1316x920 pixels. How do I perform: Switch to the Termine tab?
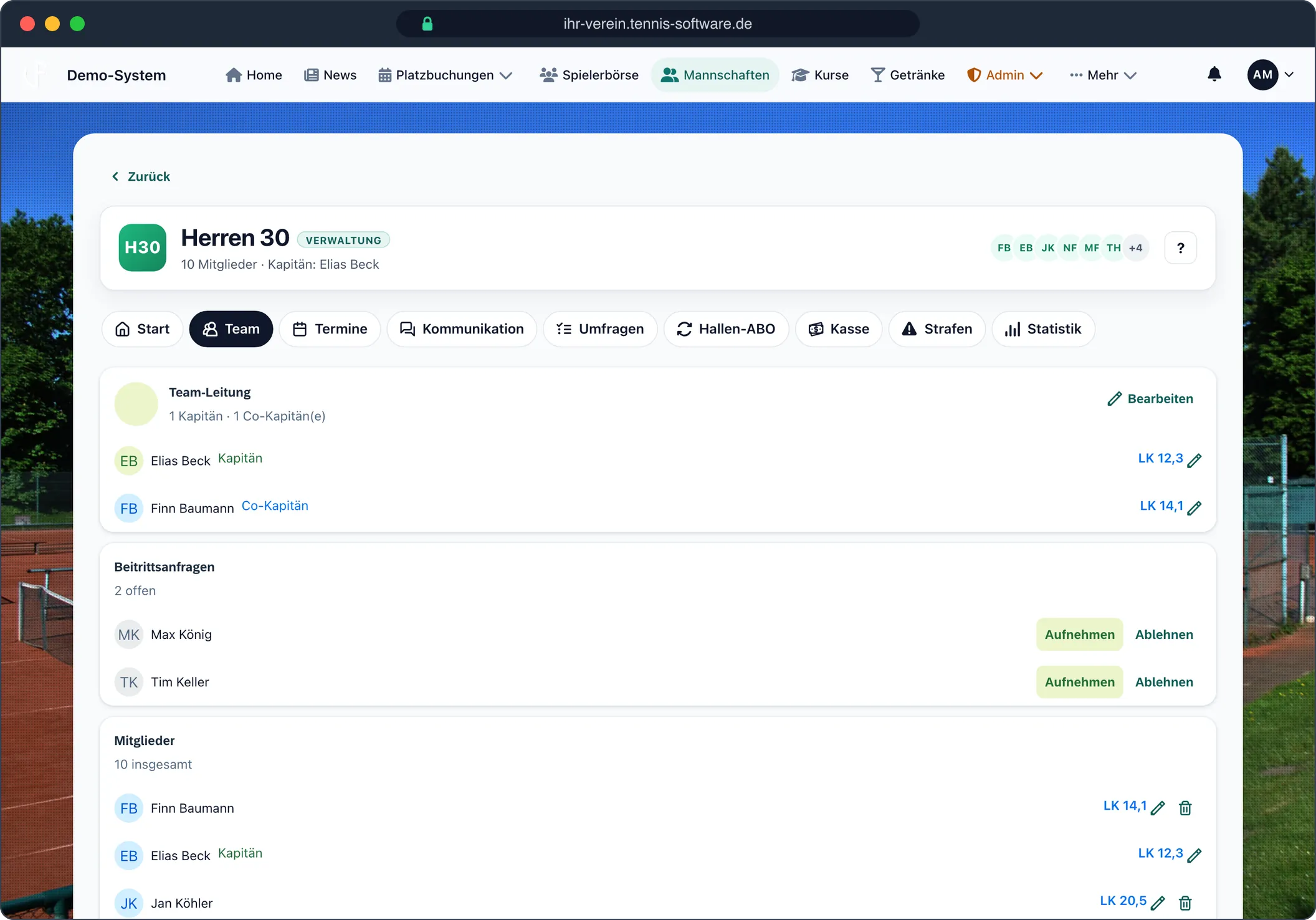pyautogui.click(x=330, y=329)
